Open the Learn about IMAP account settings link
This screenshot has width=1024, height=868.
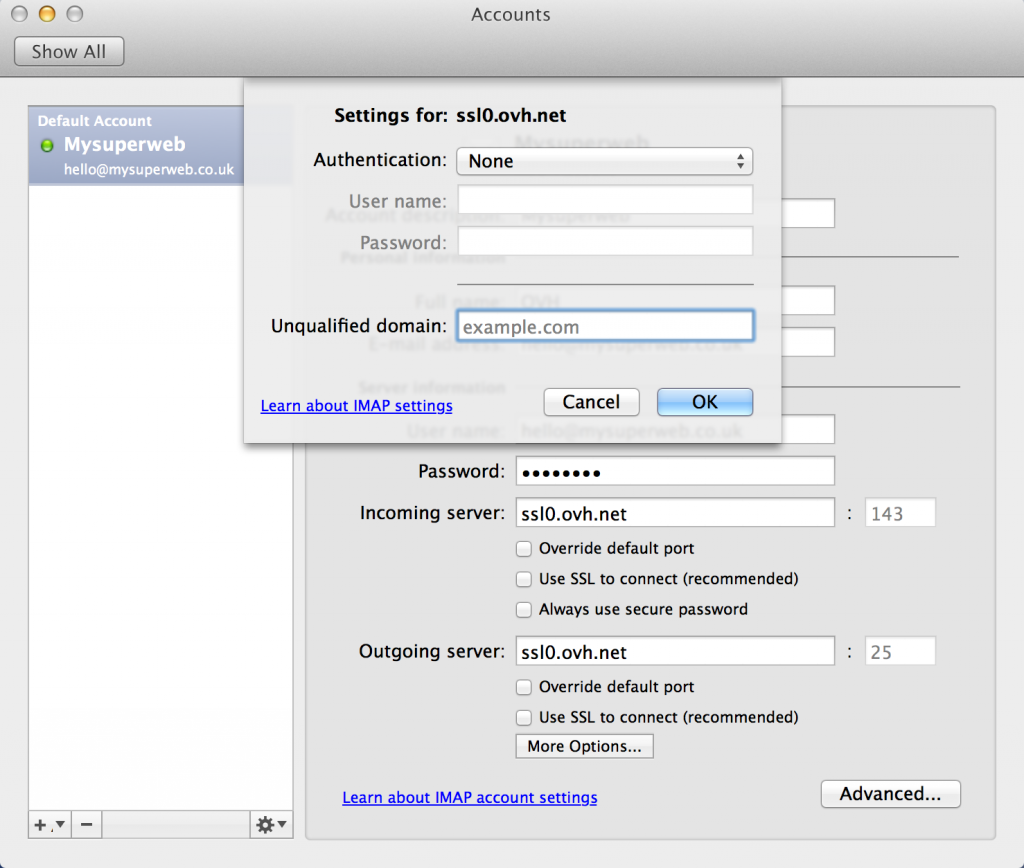pyautogui.click(x=470, y=797)
